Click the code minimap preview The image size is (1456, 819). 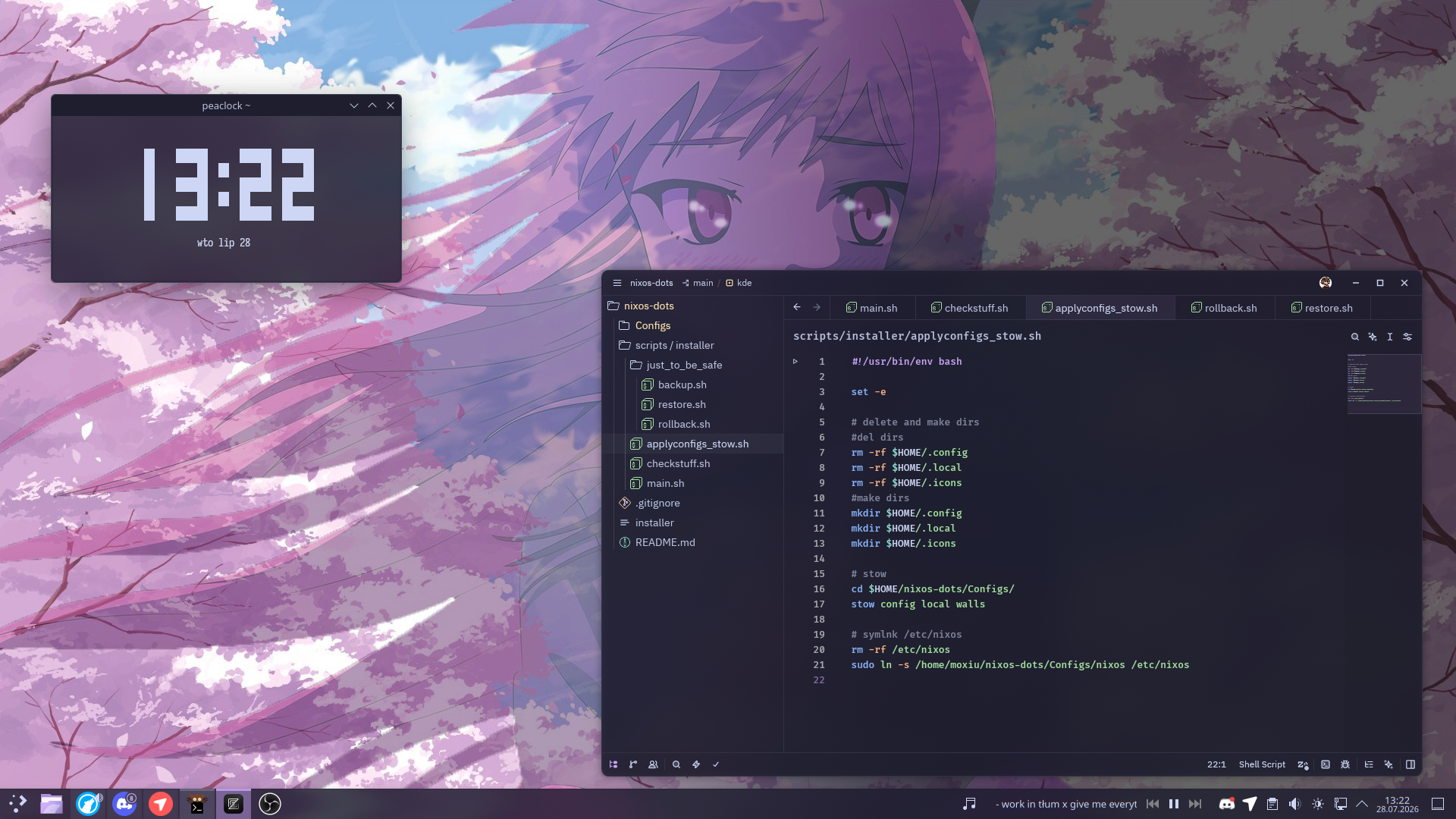click(x=1384, y=383)
